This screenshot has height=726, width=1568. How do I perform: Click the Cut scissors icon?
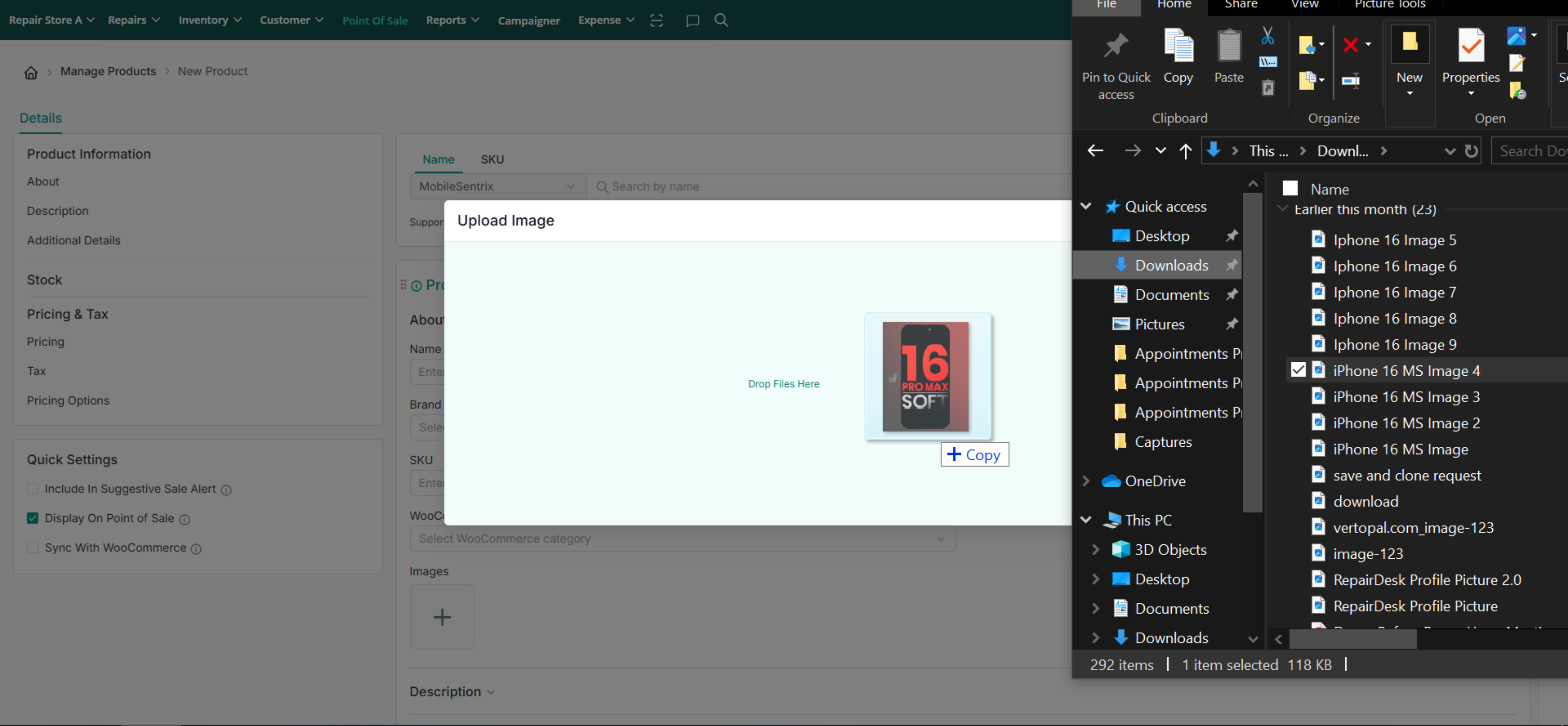tap(1267, 36)
